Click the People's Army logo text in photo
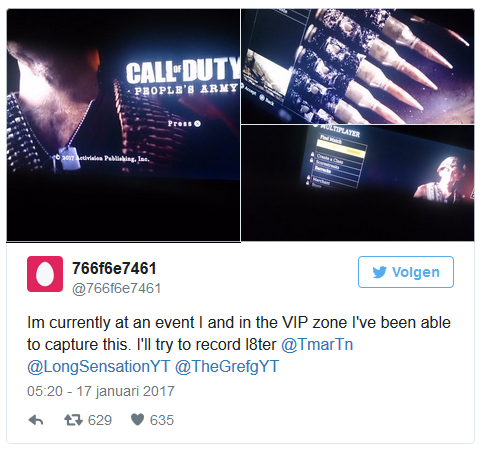 pos(187,89)
